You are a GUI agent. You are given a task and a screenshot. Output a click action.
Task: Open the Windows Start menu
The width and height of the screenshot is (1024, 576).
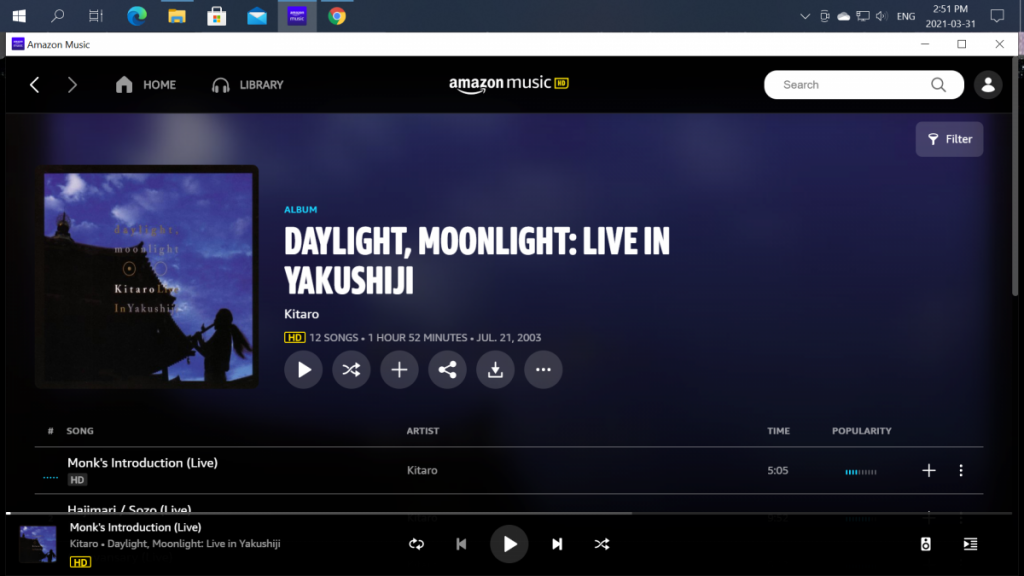pos(19,16)
